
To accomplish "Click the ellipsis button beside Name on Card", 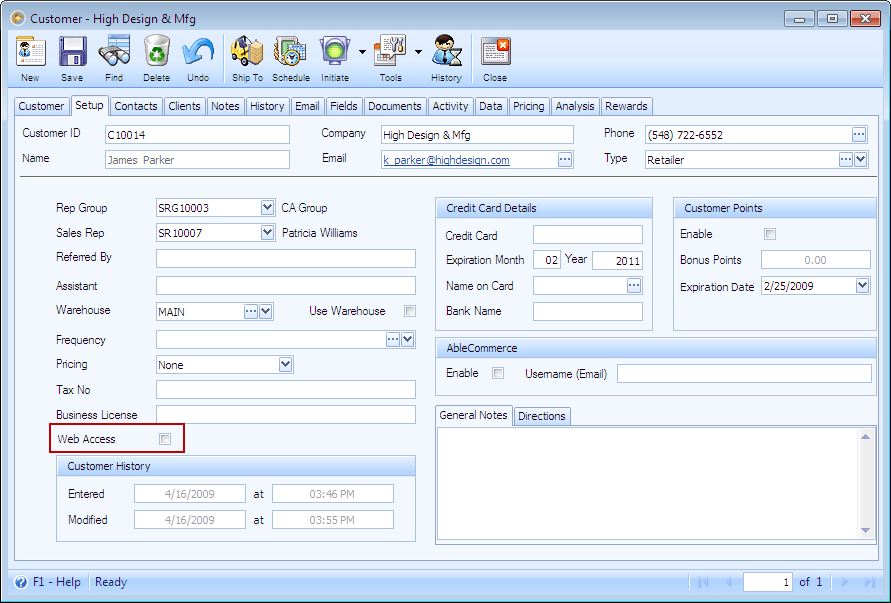I will point(634,285).
